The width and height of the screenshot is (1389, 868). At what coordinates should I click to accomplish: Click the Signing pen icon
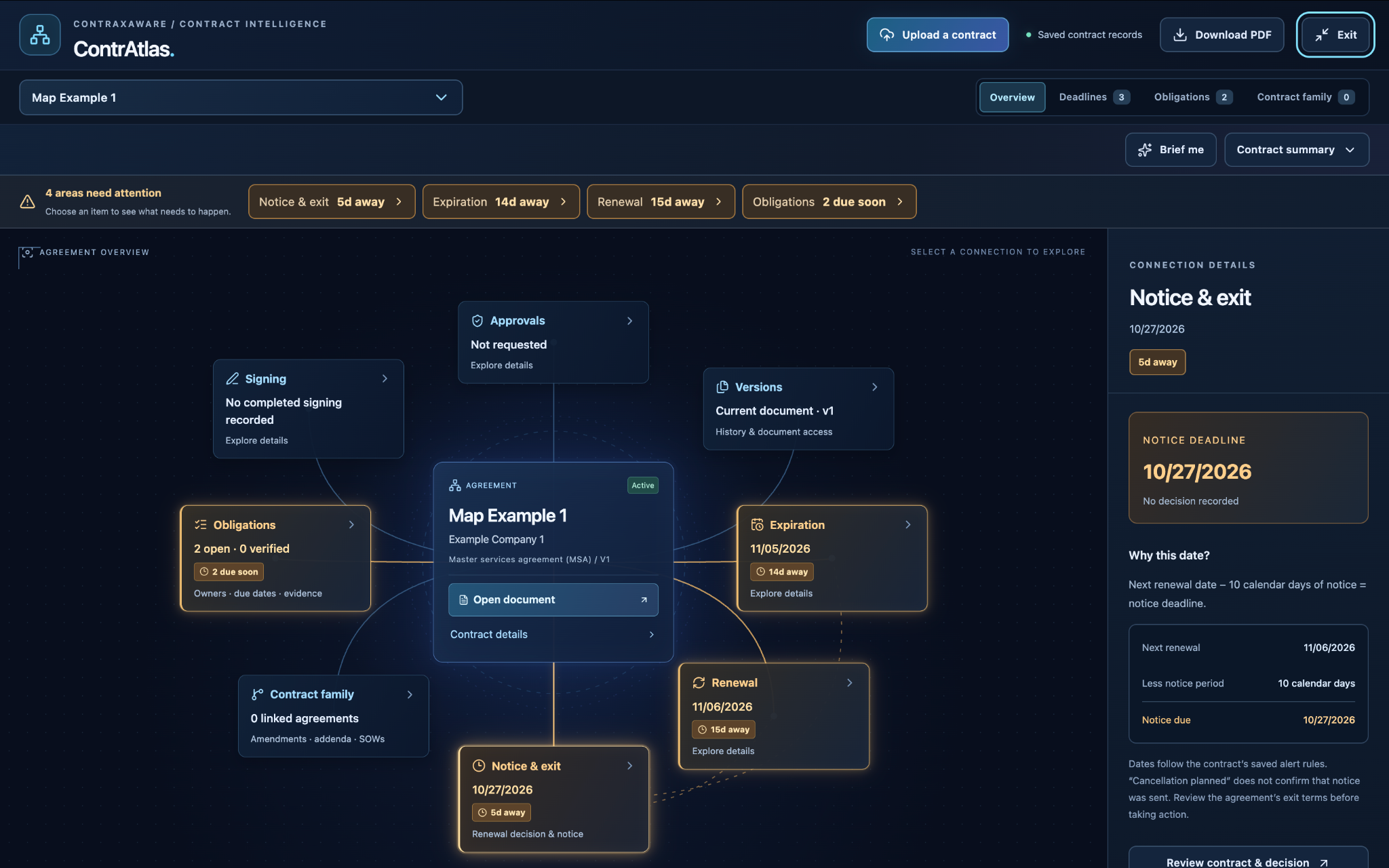click(x=233, y=378)
